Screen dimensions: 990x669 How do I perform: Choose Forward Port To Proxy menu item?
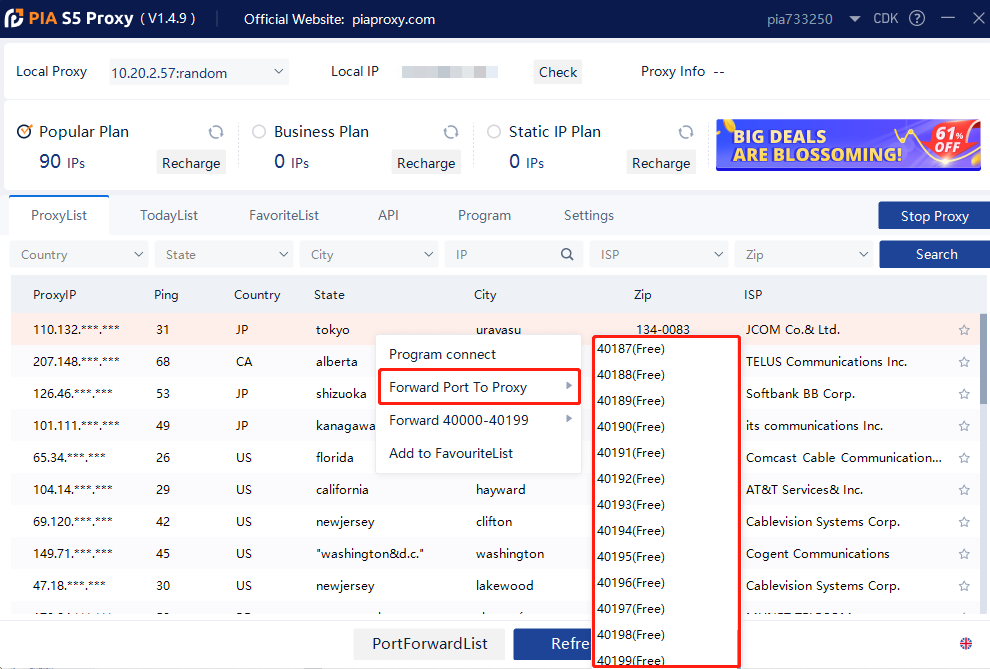tap(479, 387)
